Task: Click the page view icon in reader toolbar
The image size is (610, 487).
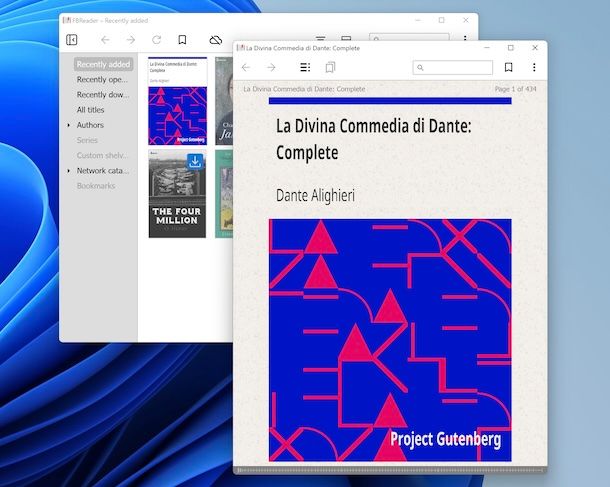Action: coord(330,67)
